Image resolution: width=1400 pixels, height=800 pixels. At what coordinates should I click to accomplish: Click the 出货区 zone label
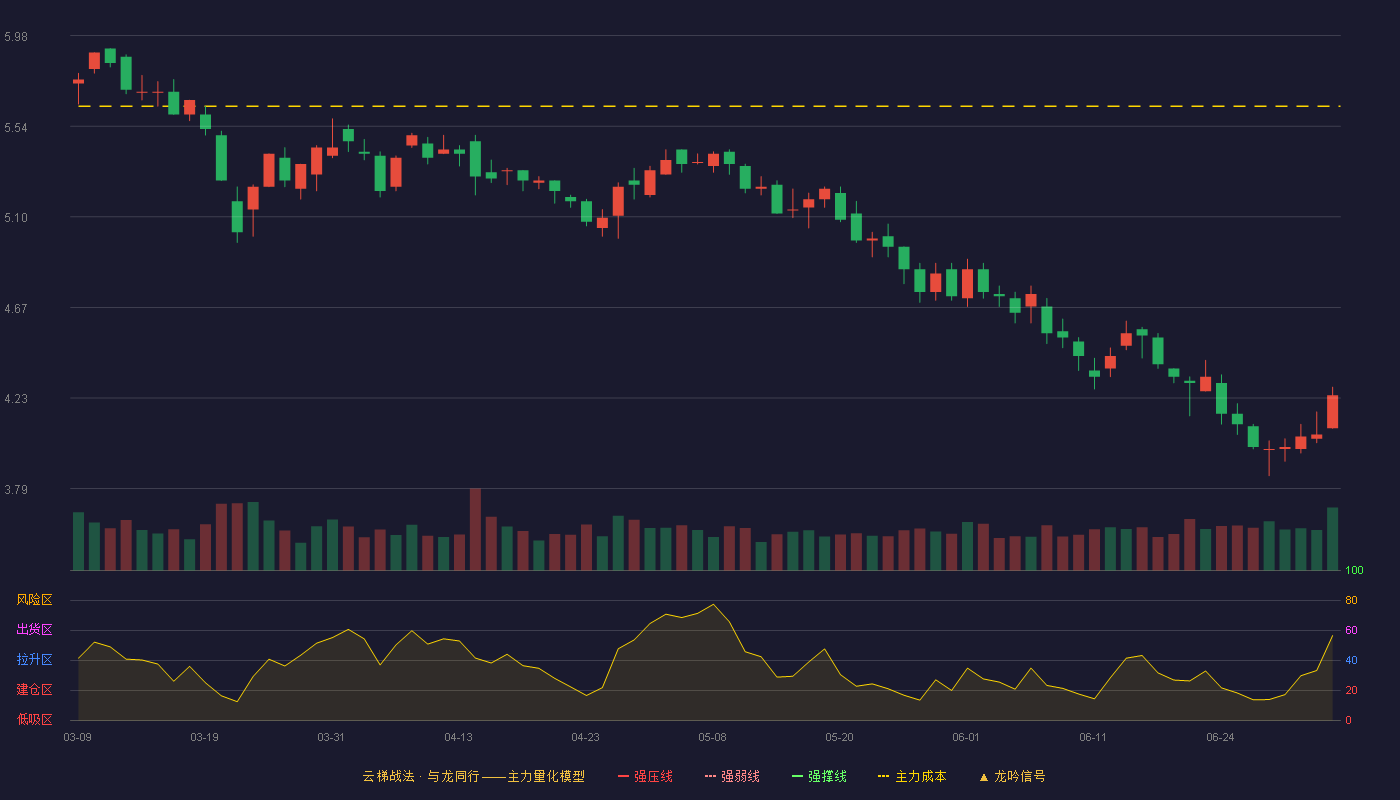(x=34, y=630)
